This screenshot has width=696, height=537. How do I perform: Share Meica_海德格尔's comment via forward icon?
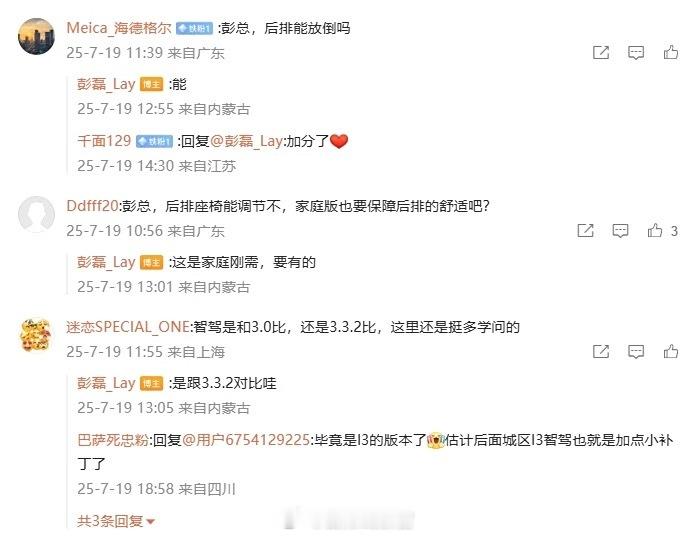[601, 52]
